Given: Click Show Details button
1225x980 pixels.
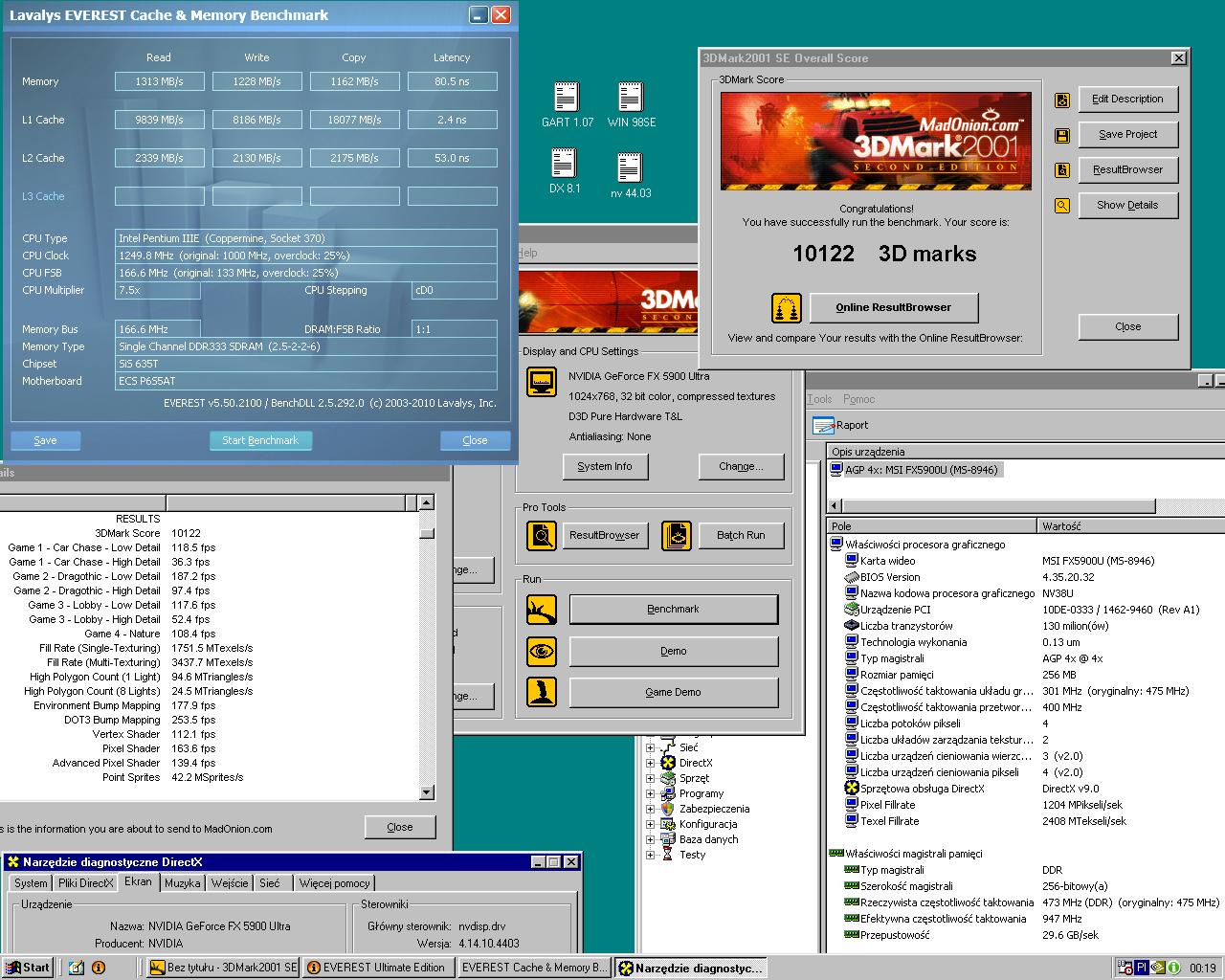Looking at the screenshot, I should pos(1127,205).
